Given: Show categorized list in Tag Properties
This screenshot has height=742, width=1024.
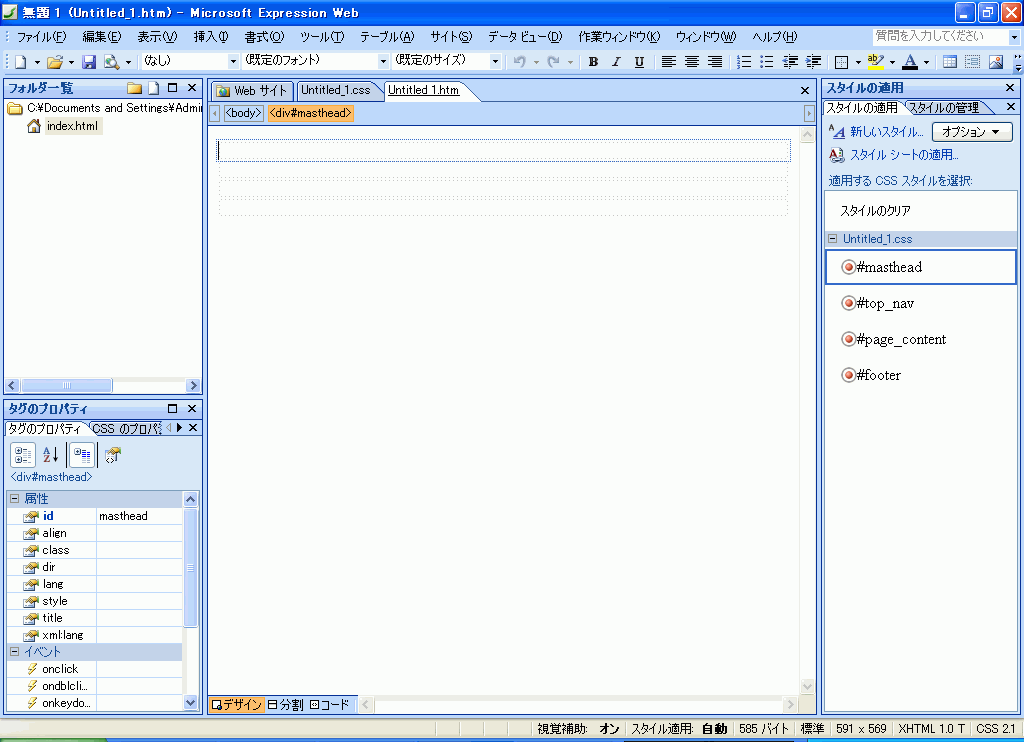Looking at the screenshot, I should click(x=23, y=455).
